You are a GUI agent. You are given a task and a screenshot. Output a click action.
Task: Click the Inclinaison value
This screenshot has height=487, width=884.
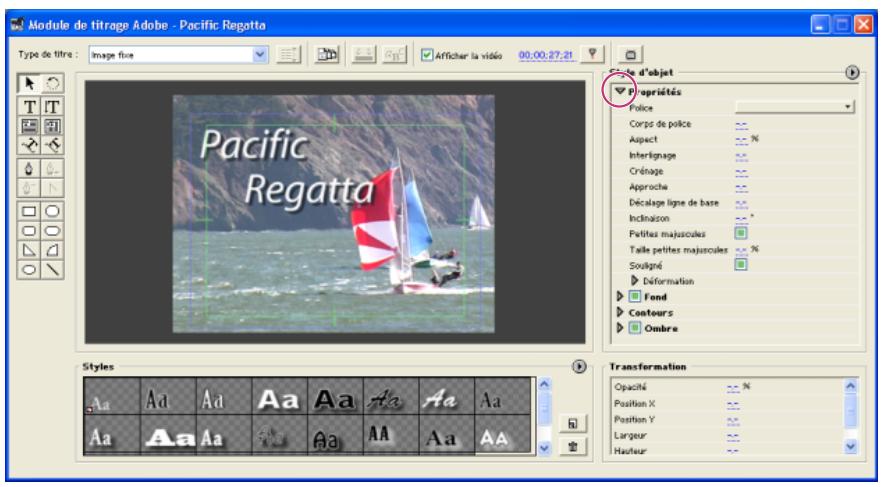pyautogui.click(x=741, y=219)
